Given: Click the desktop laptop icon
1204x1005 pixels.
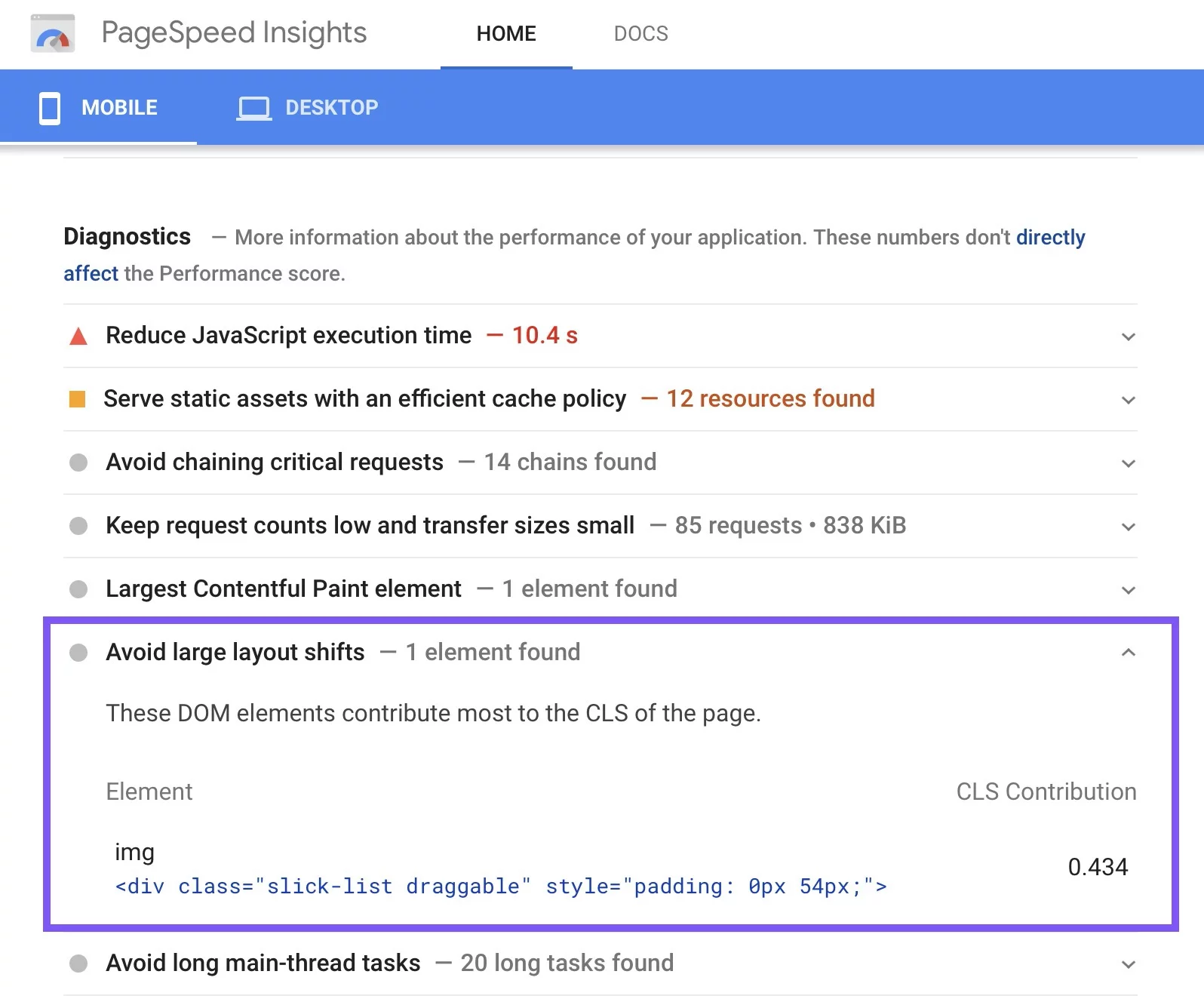Looking at the screenshot, I should coord(254,108).
